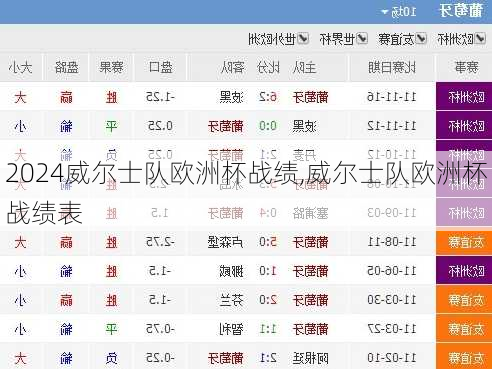
Task: Click handicap -1.25 in the 11-11-16 row
Action: pos(161,97)
